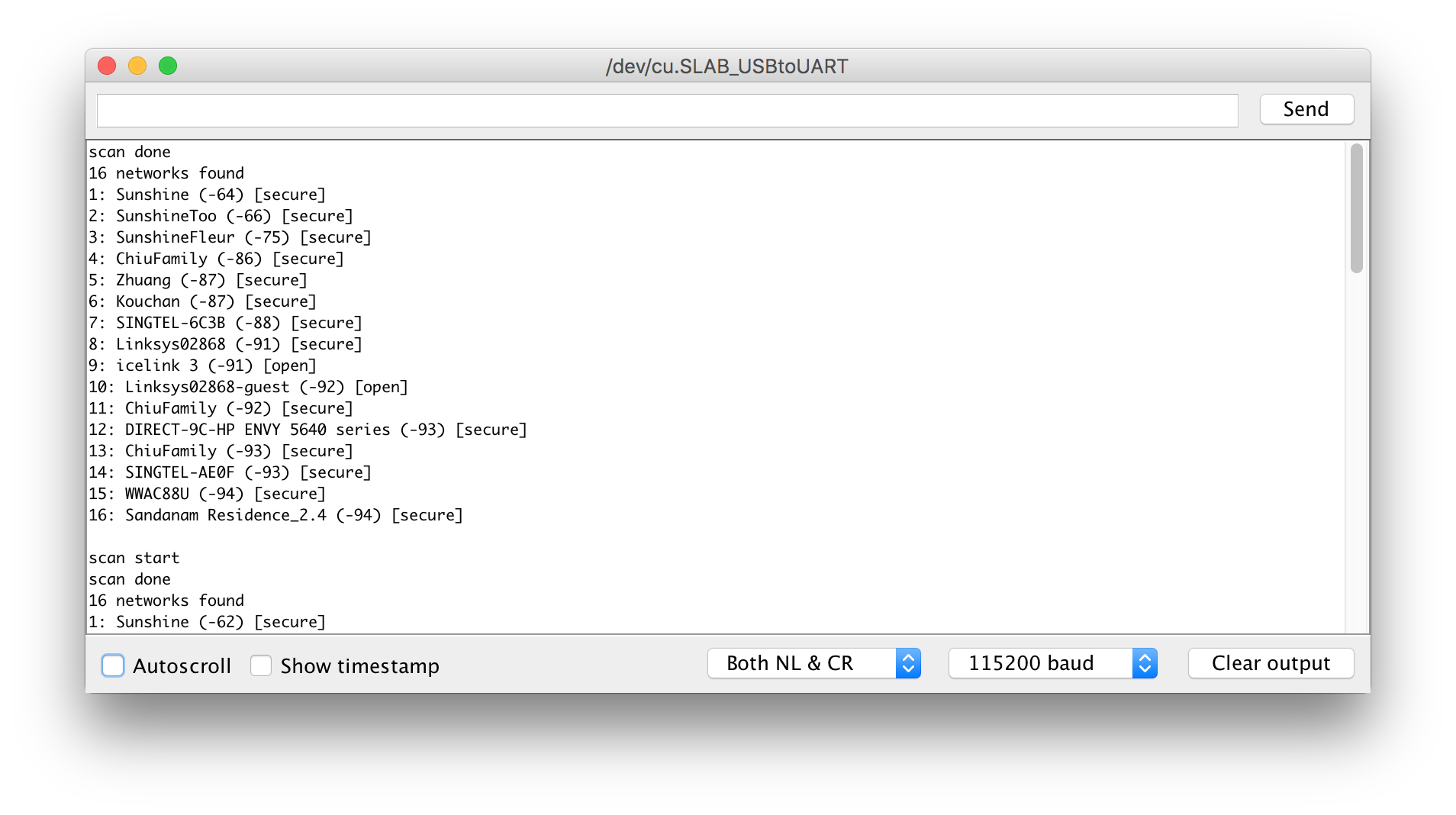This screenshot has height=815, width=1456.
Task: Click the red close window button
Action: tap(106, 66)
